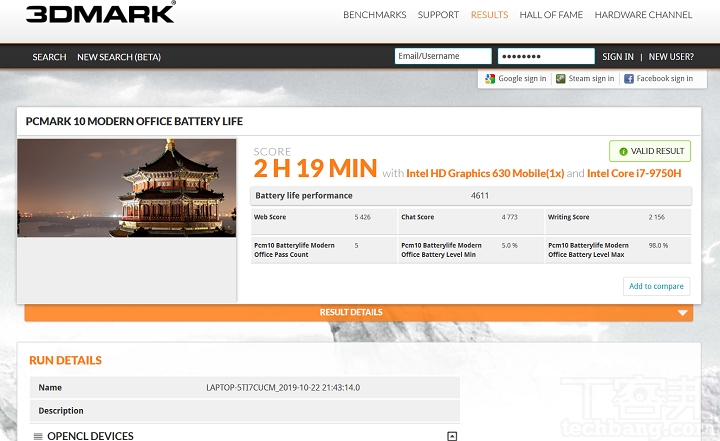This screenshot has width=720, height=441.
Task: Click the Battery Level Max value 98.0 %
Action: (x=658, y=246)
